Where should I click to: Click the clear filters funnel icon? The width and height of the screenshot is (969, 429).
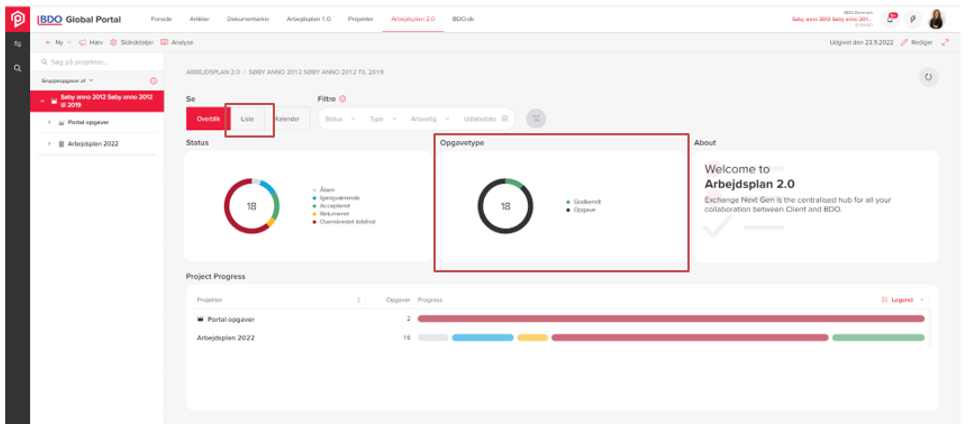tap(536, 119)
